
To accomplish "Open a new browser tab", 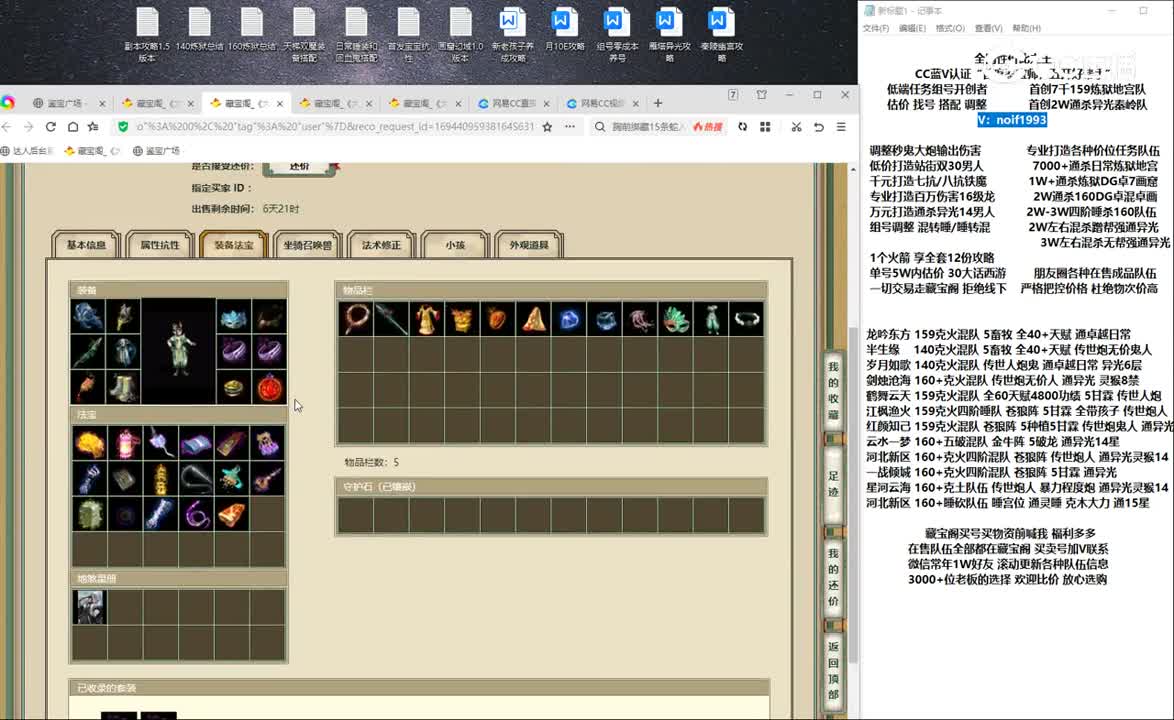I will tap(658, 103).
